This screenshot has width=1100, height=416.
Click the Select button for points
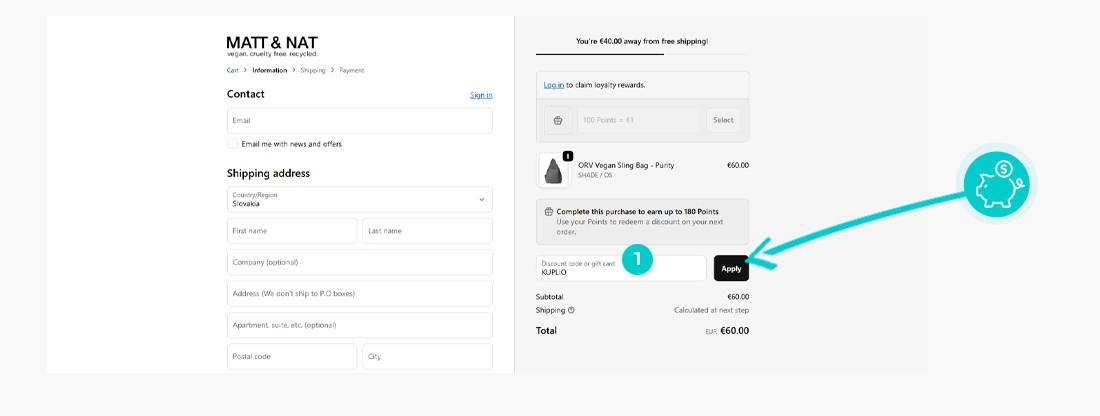click(x=723, y=120)
